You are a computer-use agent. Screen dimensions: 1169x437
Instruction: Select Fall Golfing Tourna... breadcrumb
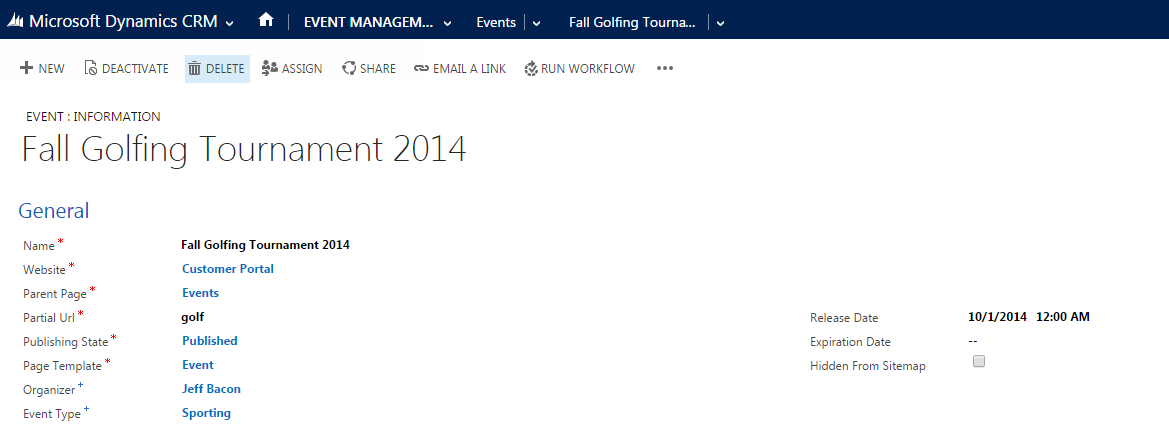tap(632, 22)
